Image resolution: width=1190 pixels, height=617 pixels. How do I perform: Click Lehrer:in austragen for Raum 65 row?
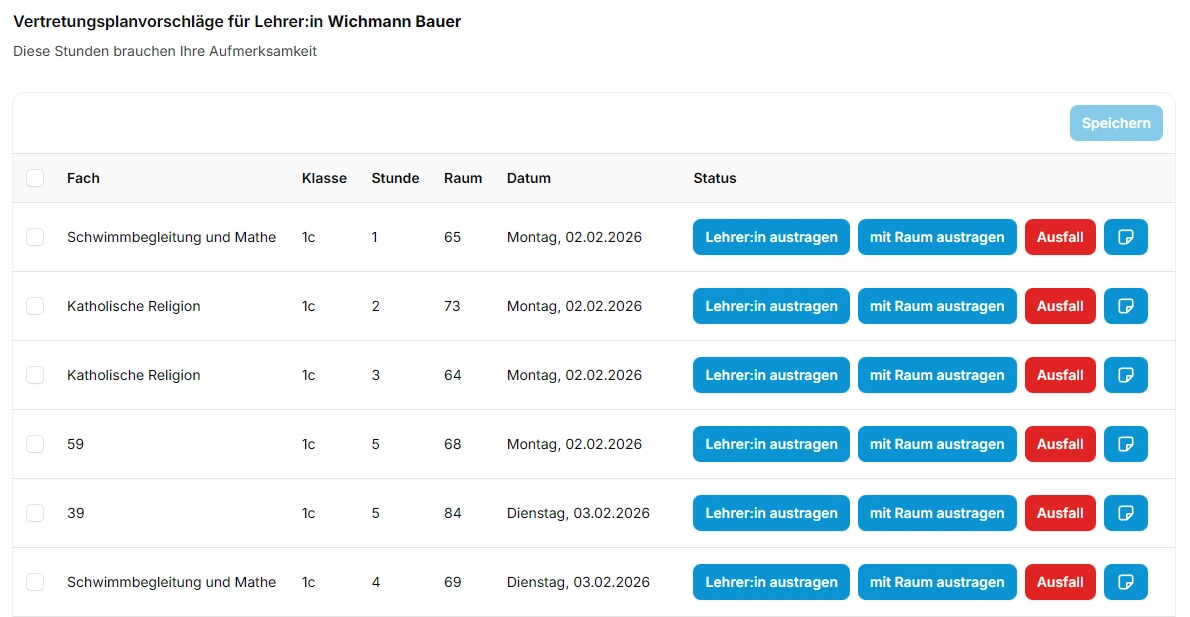pos(771,237)
